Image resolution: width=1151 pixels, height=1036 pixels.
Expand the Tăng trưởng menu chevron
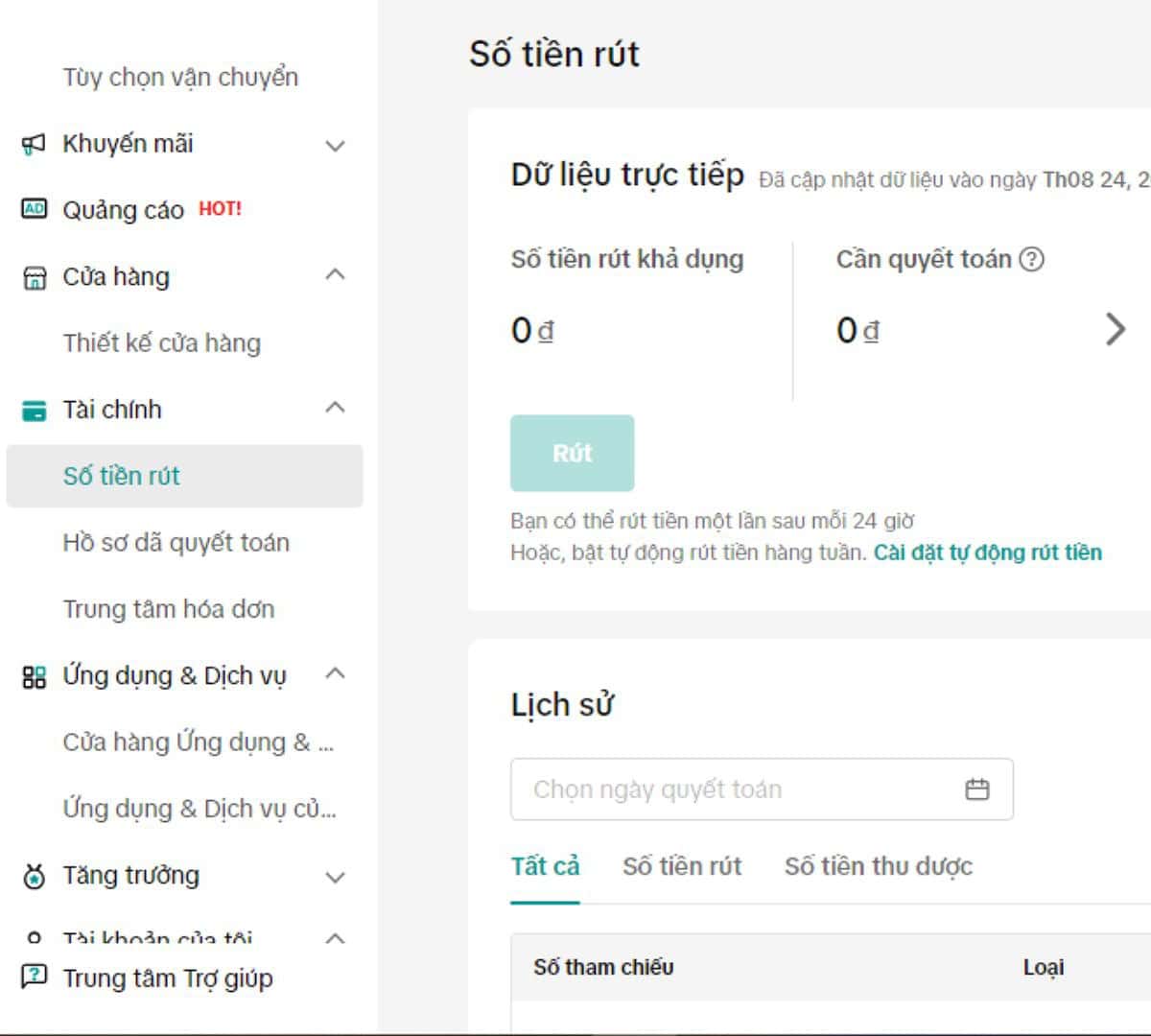tap(335, 877)
